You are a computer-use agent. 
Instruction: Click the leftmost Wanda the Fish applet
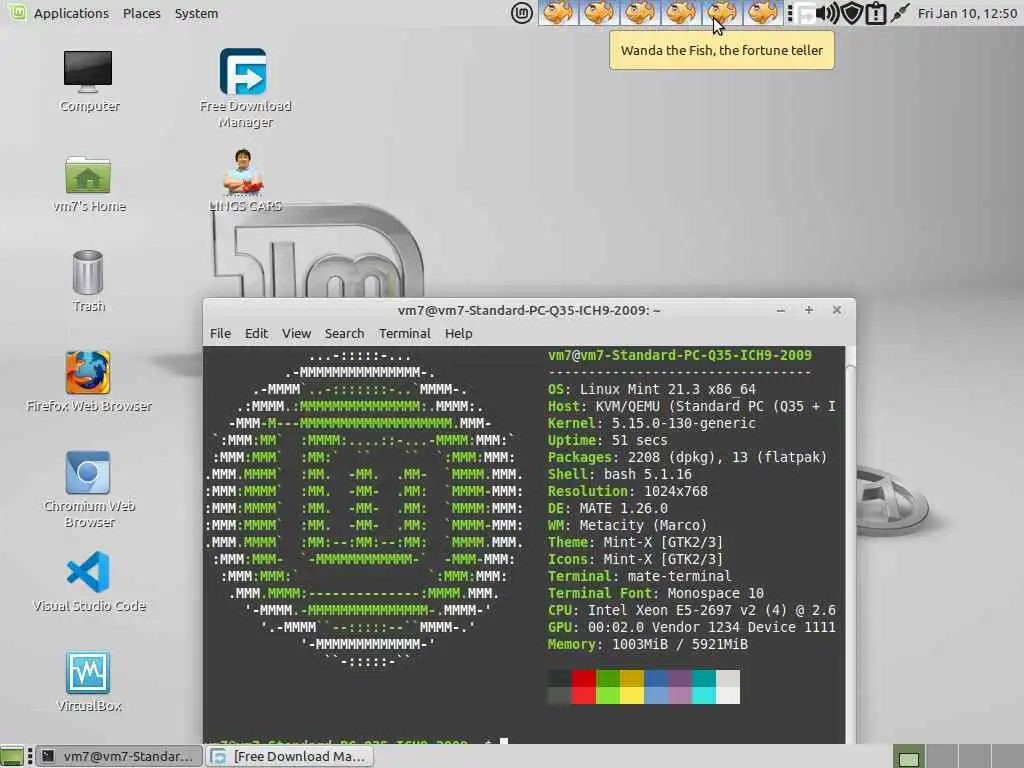(558, 13)
